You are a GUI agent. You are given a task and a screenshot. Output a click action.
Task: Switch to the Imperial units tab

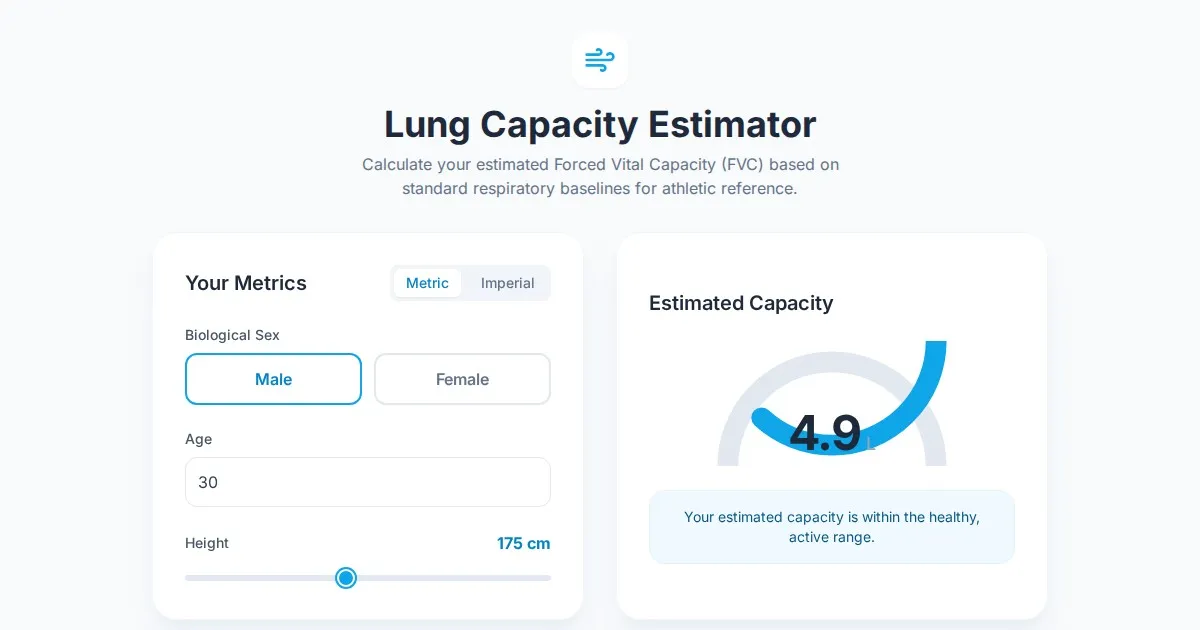pos(507,283)
